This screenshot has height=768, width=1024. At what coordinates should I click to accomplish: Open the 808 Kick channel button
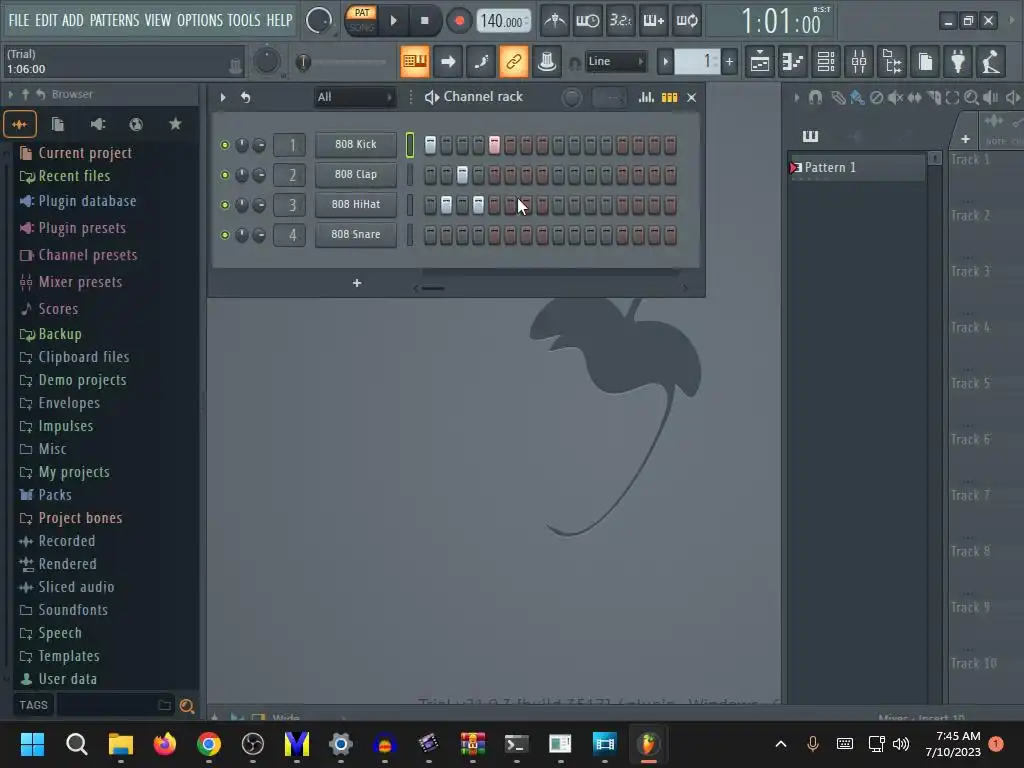pyautogui.click(x=356, y=144)
